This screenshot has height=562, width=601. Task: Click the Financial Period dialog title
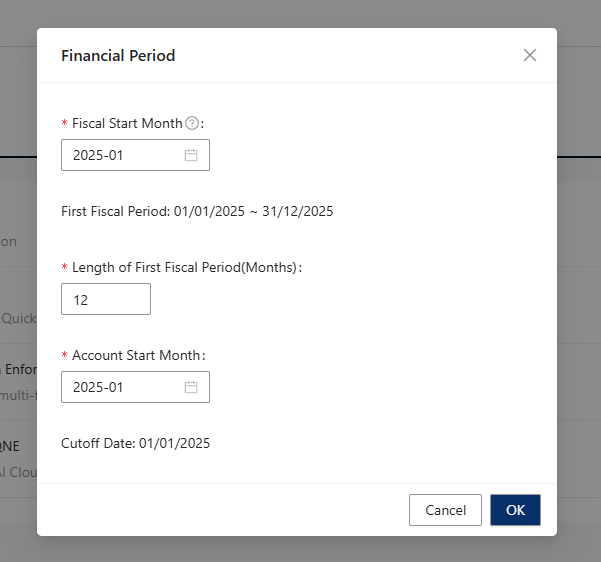[118, 56]
